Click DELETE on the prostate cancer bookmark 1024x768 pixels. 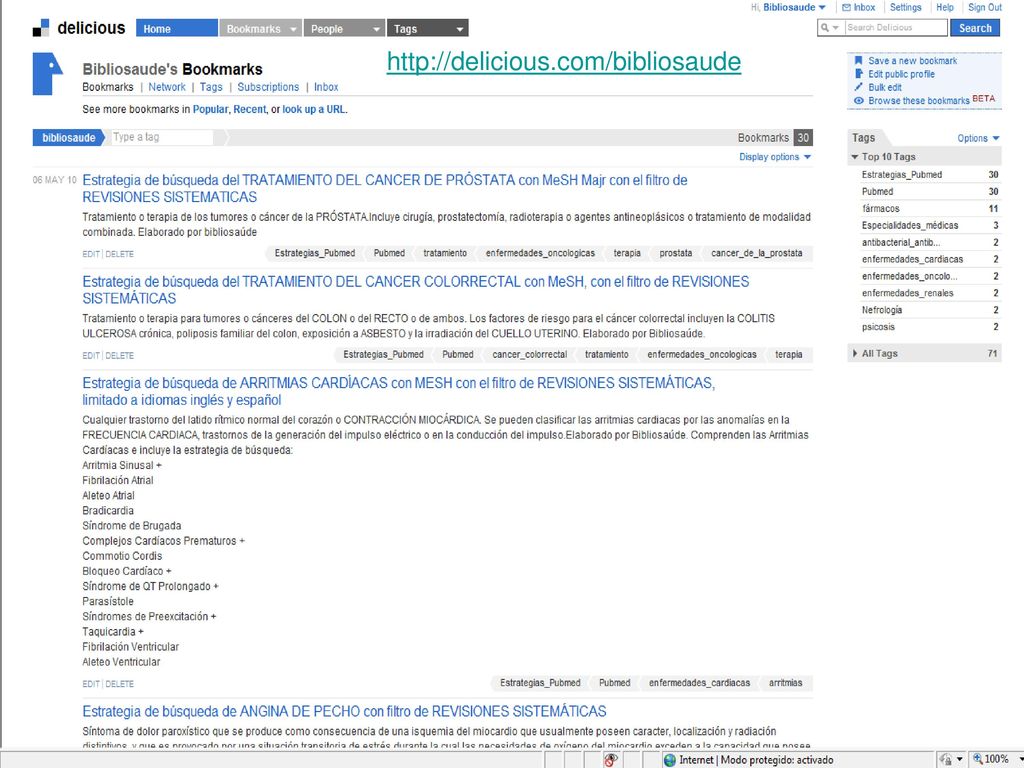tap(120, 254)
